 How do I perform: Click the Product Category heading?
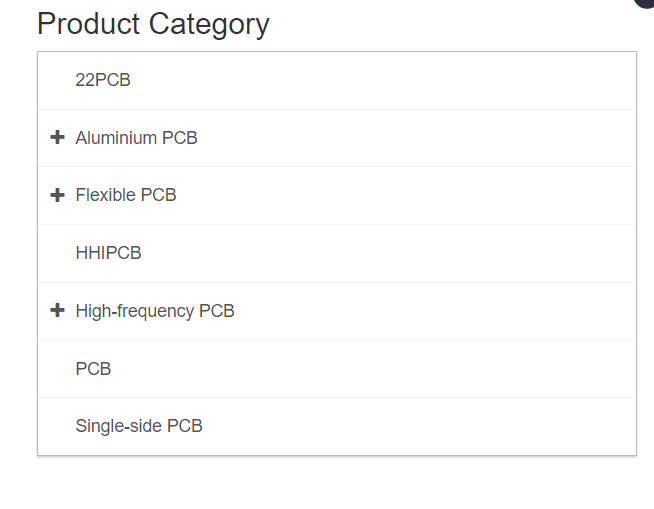[x=153, y=24]
